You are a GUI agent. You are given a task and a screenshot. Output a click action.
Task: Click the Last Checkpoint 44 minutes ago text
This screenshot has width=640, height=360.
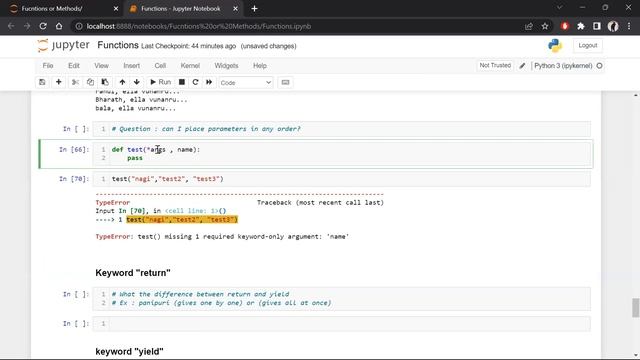(x=189, y=46)
